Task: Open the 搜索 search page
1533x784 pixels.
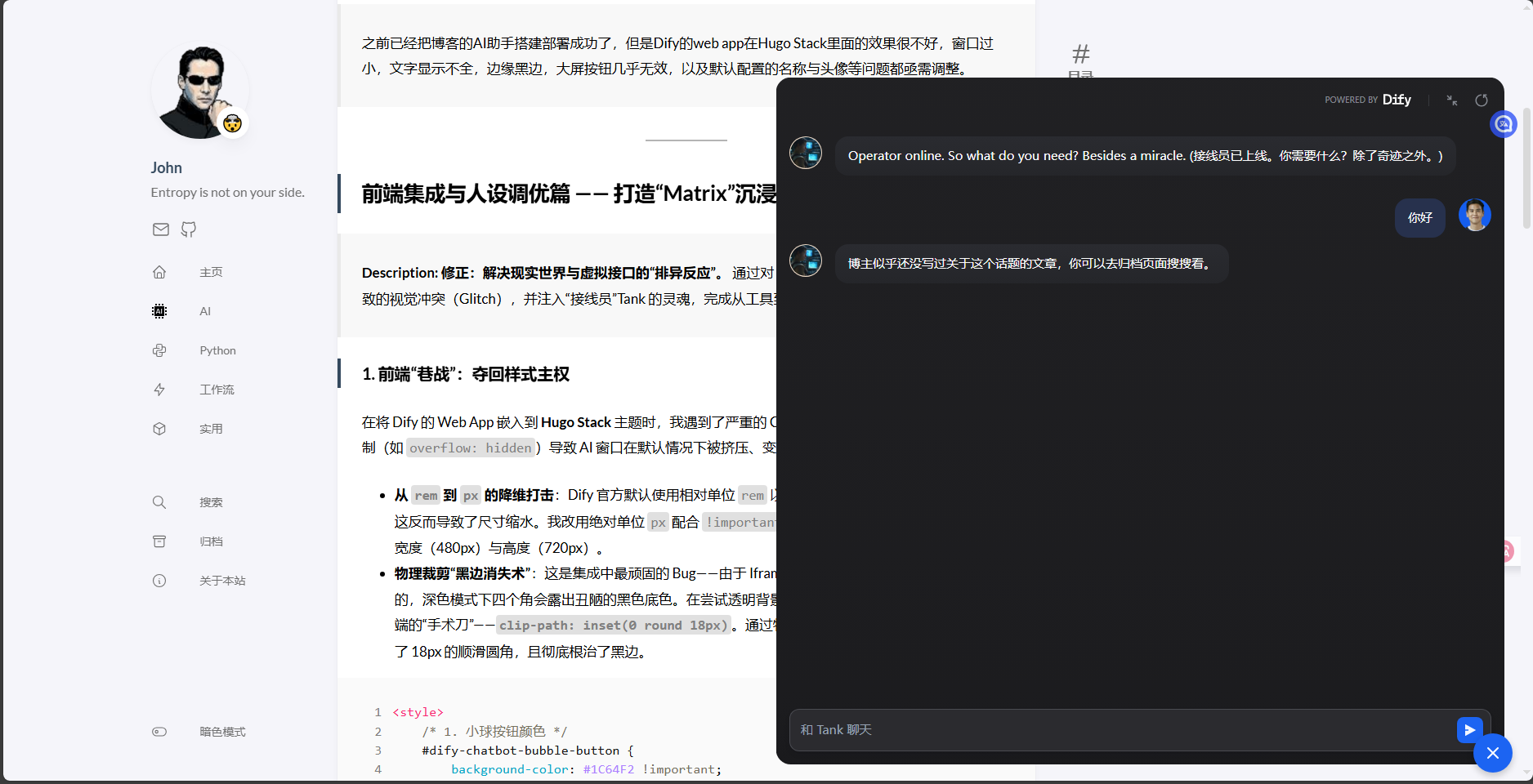Action: [210, 502]
